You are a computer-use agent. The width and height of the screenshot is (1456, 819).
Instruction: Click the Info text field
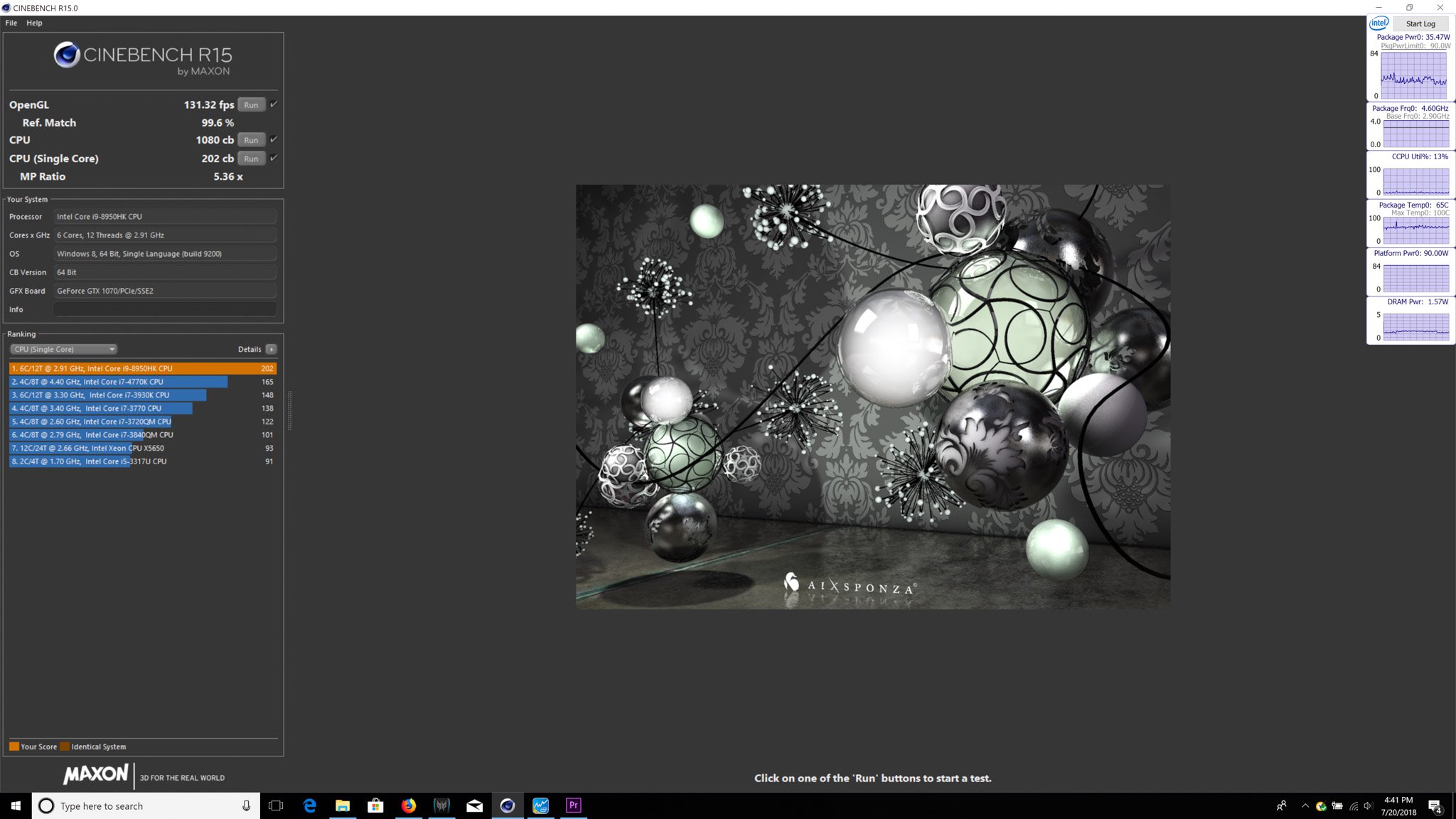165,309
